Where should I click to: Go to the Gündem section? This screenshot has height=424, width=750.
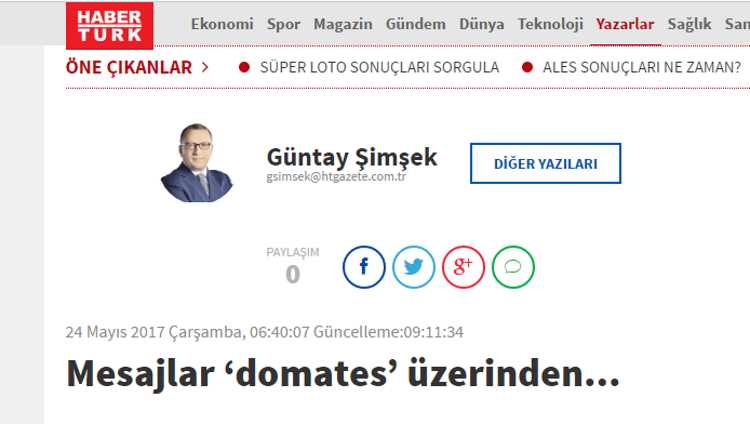416,24
